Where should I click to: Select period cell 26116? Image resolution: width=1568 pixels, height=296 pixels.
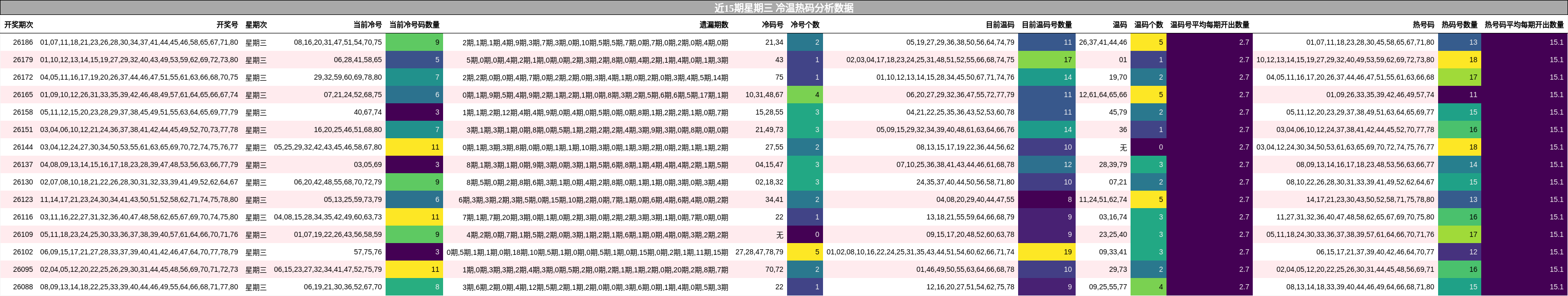coord(23,217)
